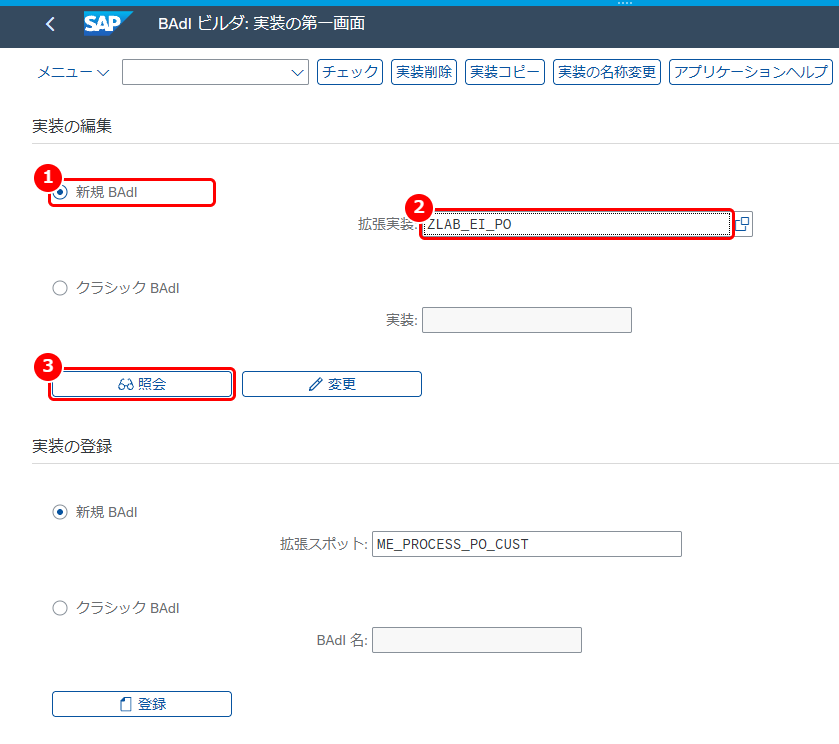Click the 拡張実装 input field

(577, 224)
